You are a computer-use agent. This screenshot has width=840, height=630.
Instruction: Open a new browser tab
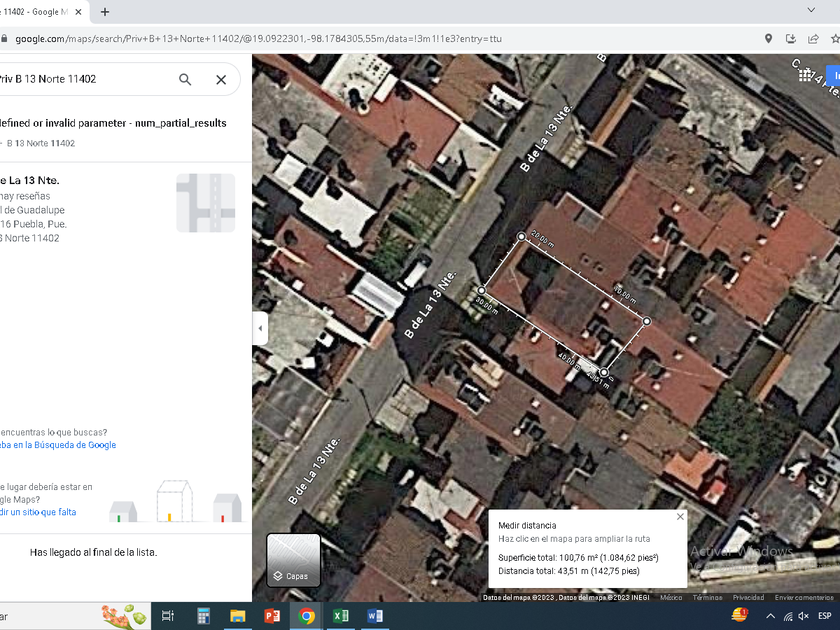point(105,12)
